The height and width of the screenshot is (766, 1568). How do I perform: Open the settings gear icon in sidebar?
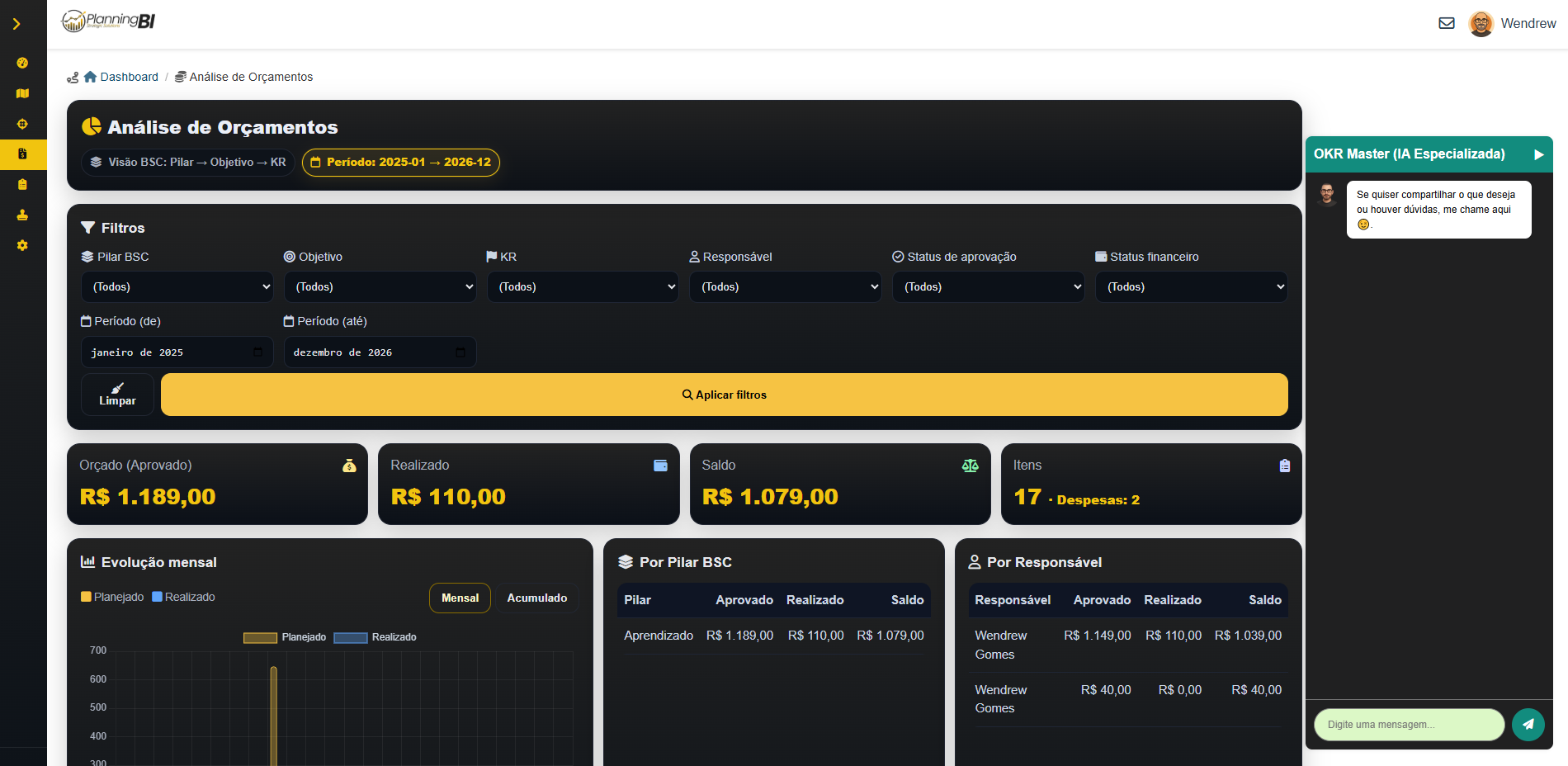click(22, 245)
